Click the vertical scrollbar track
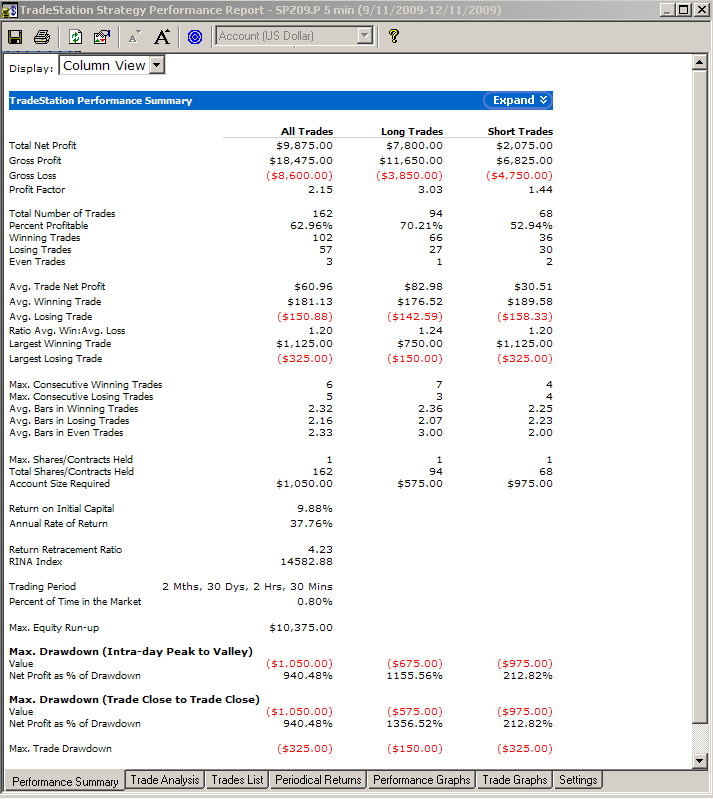 tap(700, 738)
